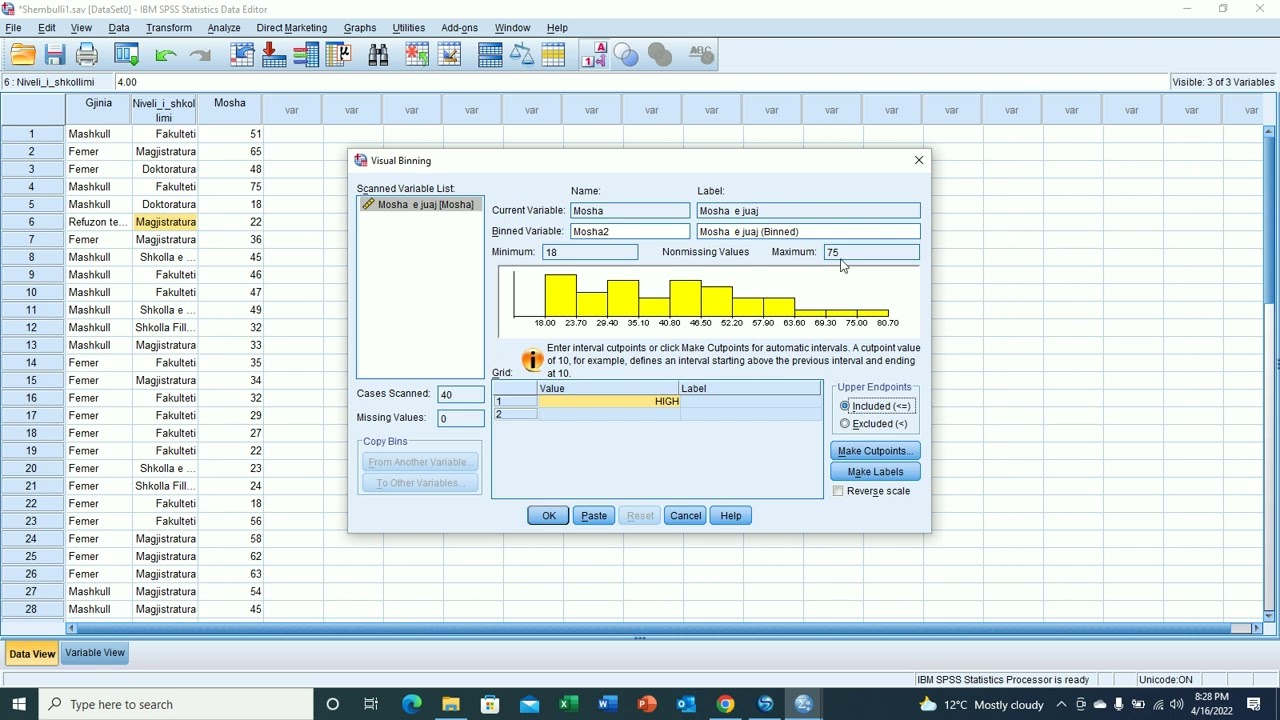Print using the printer toolbar icon

pos(87,55)
